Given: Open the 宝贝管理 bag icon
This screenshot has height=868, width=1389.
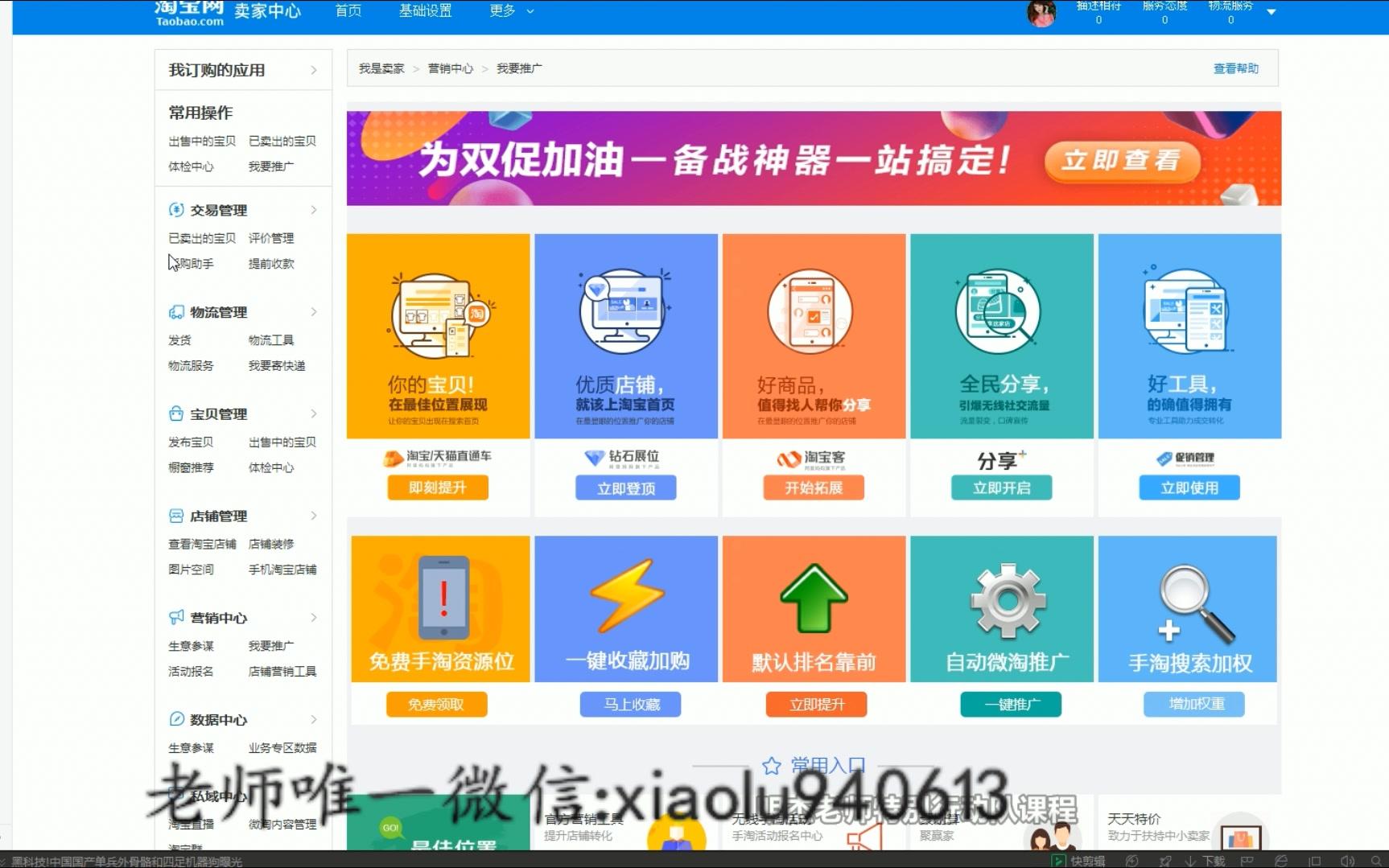Looking at the screenshot, I should coord(176,413).
